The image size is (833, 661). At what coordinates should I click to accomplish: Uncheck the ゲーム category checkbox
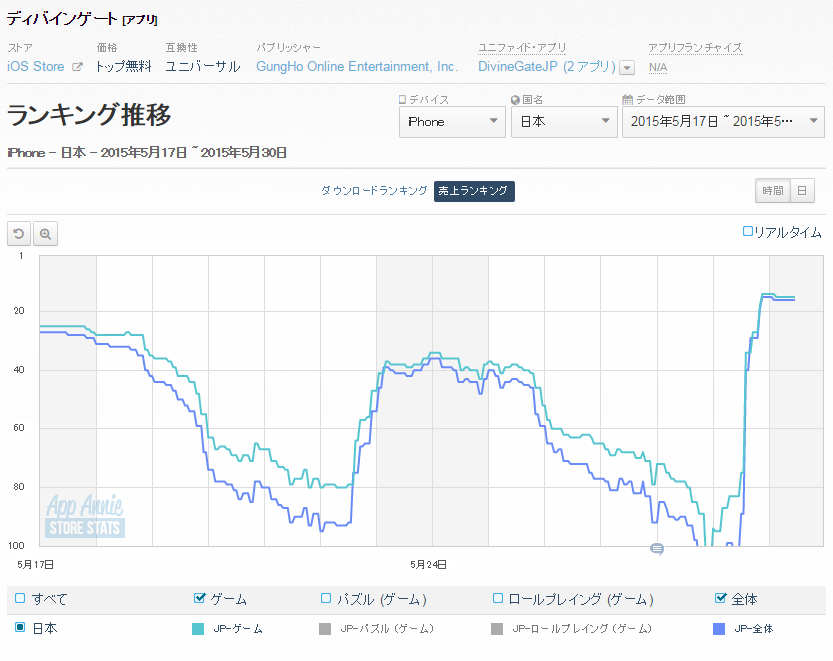[x=199, y=598]
